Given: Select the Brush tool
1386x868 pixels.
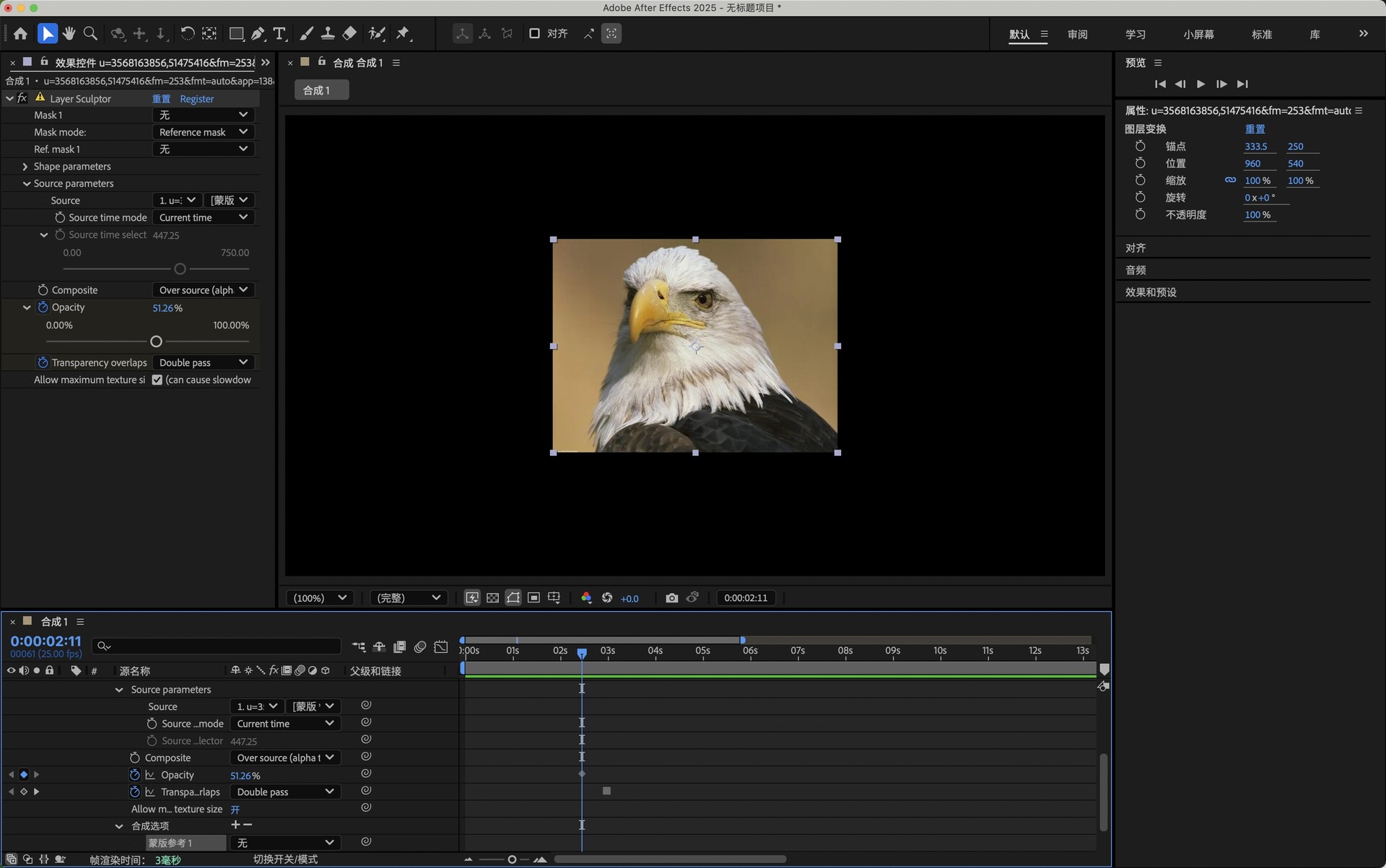Looking at the screenshot, I should [307, 33].
